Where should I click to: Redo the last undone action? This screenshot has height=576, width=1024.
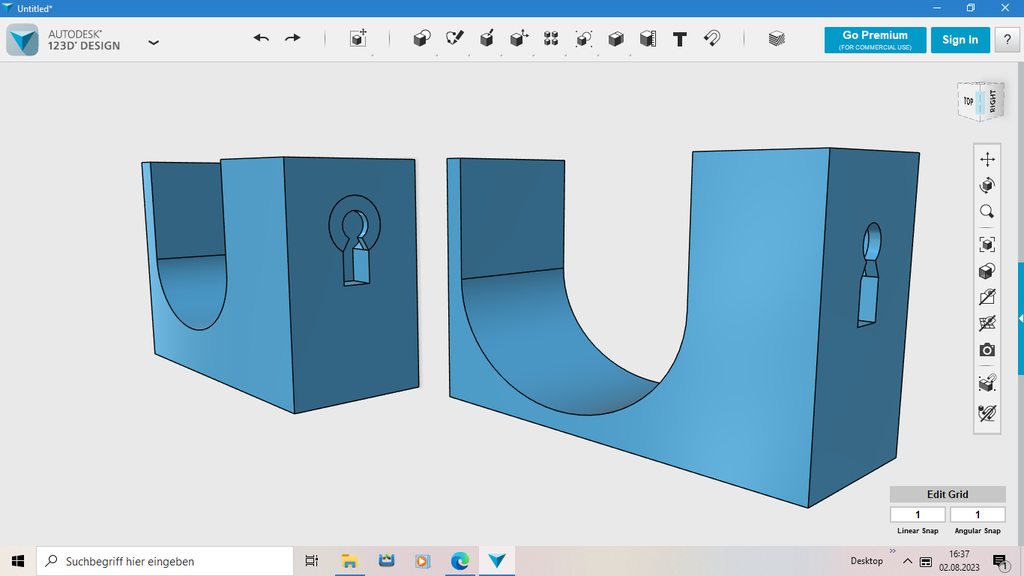293,39
